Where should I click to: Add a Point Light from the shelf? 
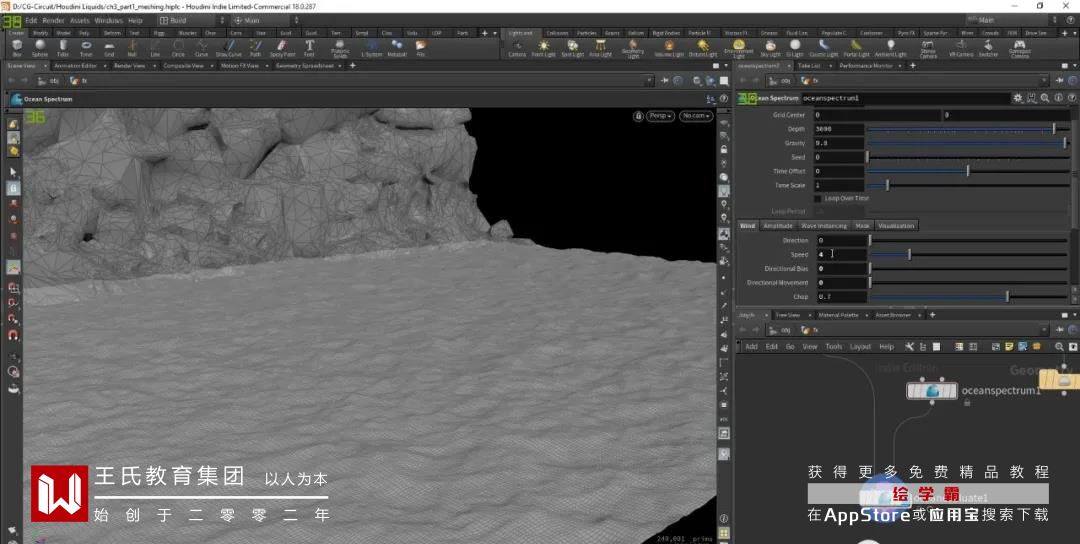point(543,46)
